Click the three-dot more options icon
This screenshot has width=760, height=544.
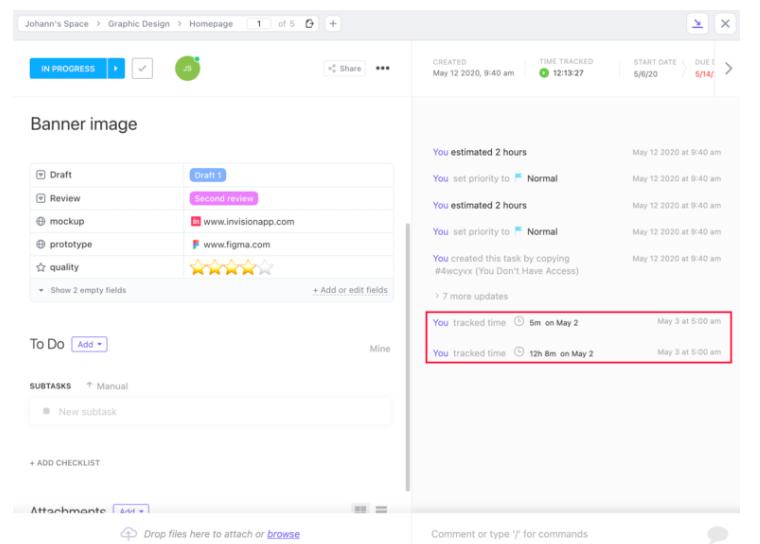pyautogui.click(x=382, y=69)
